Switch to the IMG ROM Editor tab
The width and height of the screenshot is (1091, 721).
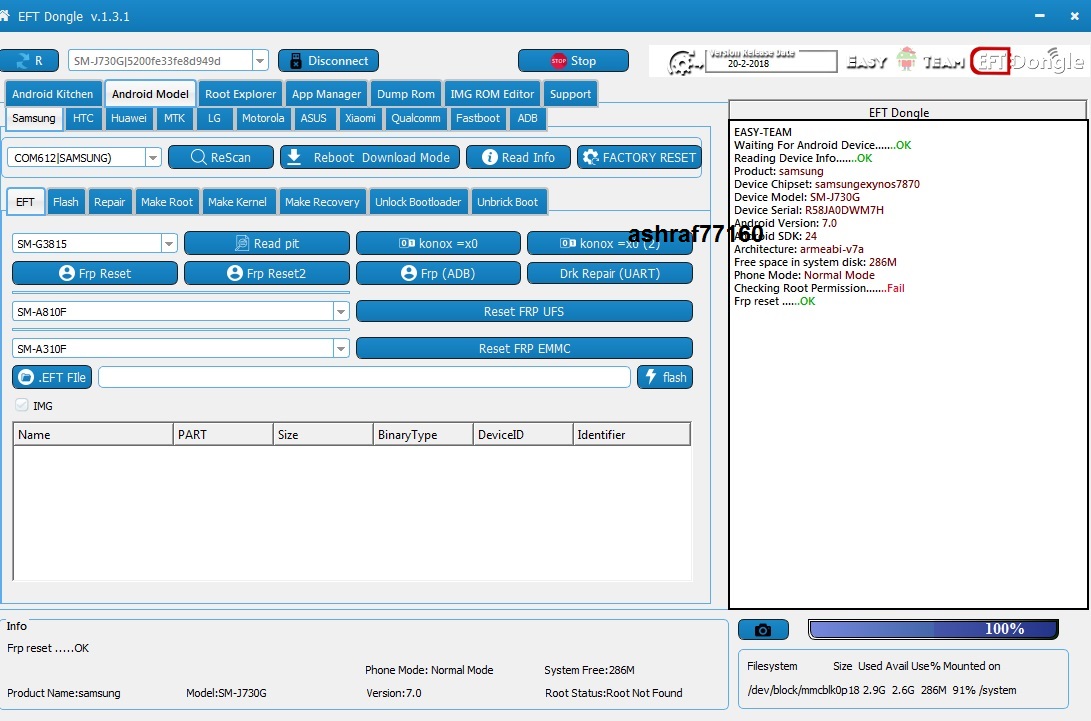[x=492, y=94]
